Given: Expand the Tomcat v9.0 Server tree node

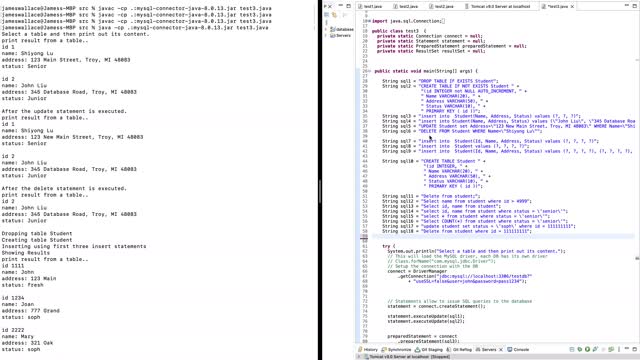Looking at the screenshot, I should click(359, 357).
